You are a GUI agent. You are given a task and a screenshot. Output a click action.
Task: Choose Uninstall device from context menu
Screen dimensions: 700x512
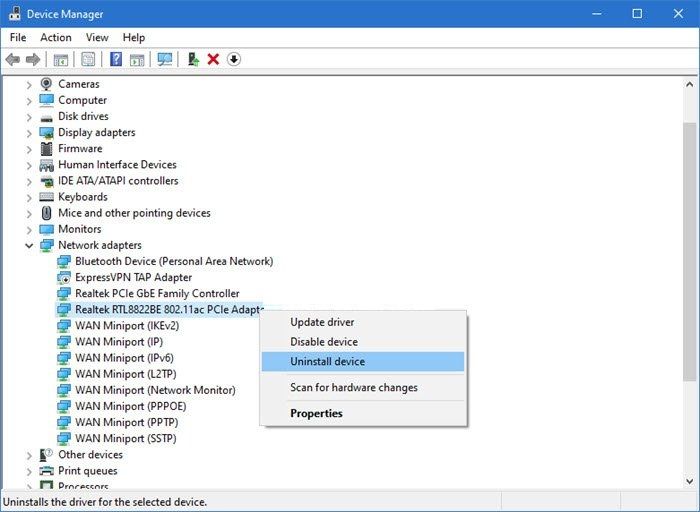327,361
